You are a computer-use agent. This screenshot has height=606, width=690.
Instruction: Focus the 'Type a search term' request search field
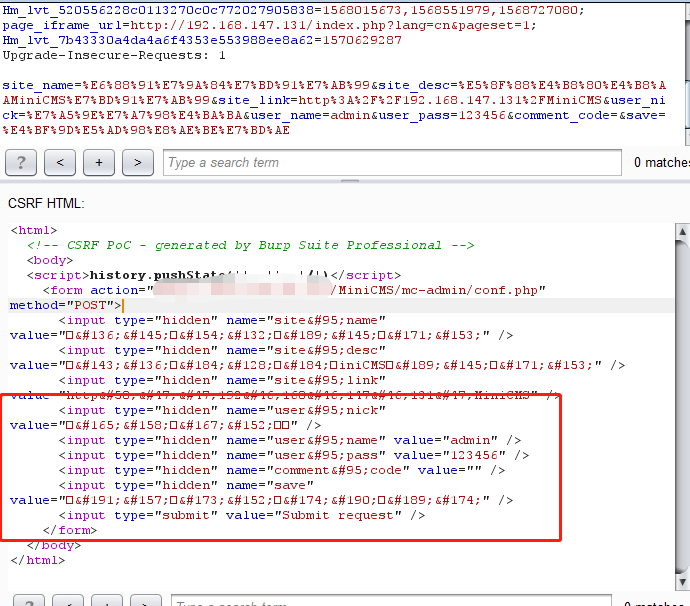(x=392, y=162)
